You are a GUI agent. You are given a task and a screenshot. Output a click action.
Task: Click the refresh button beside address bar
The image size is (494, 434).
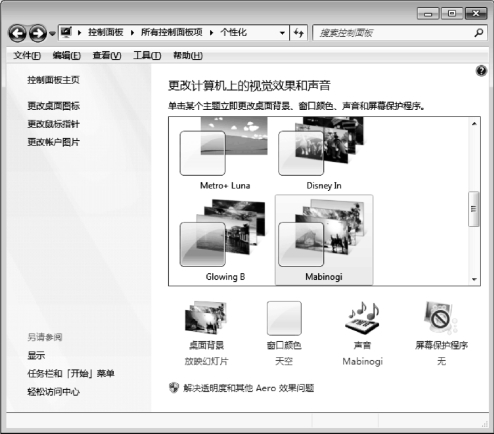pyautogui.click(x=299, y=33)
